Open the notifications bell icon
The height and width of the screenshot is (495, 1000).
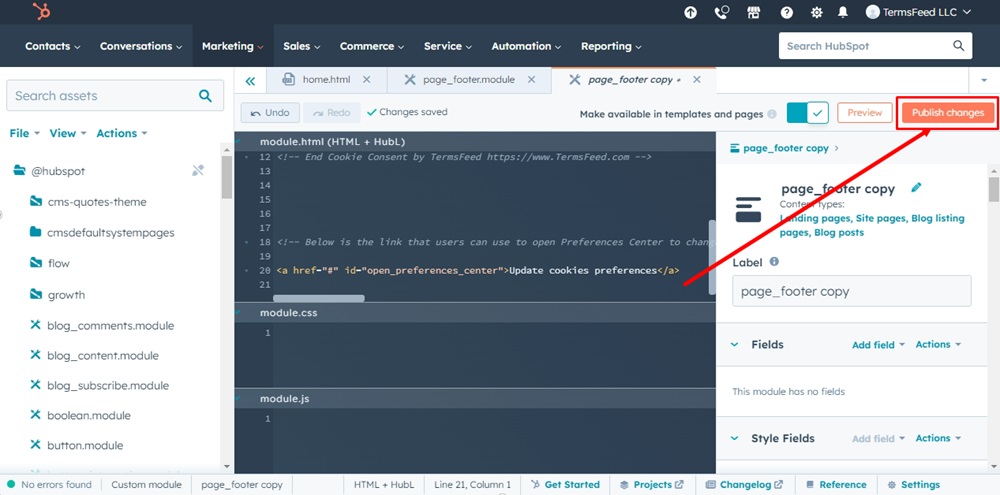coord(843,12)
